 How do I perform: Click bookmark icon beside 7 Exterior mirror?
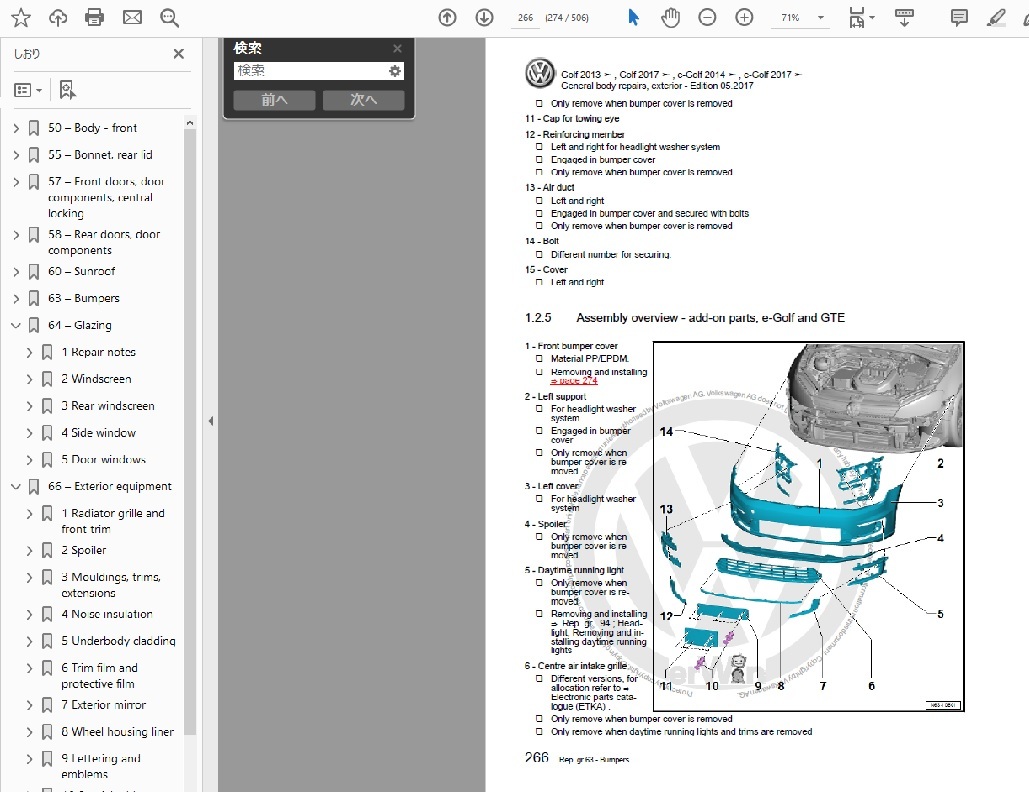pos(47,705)
